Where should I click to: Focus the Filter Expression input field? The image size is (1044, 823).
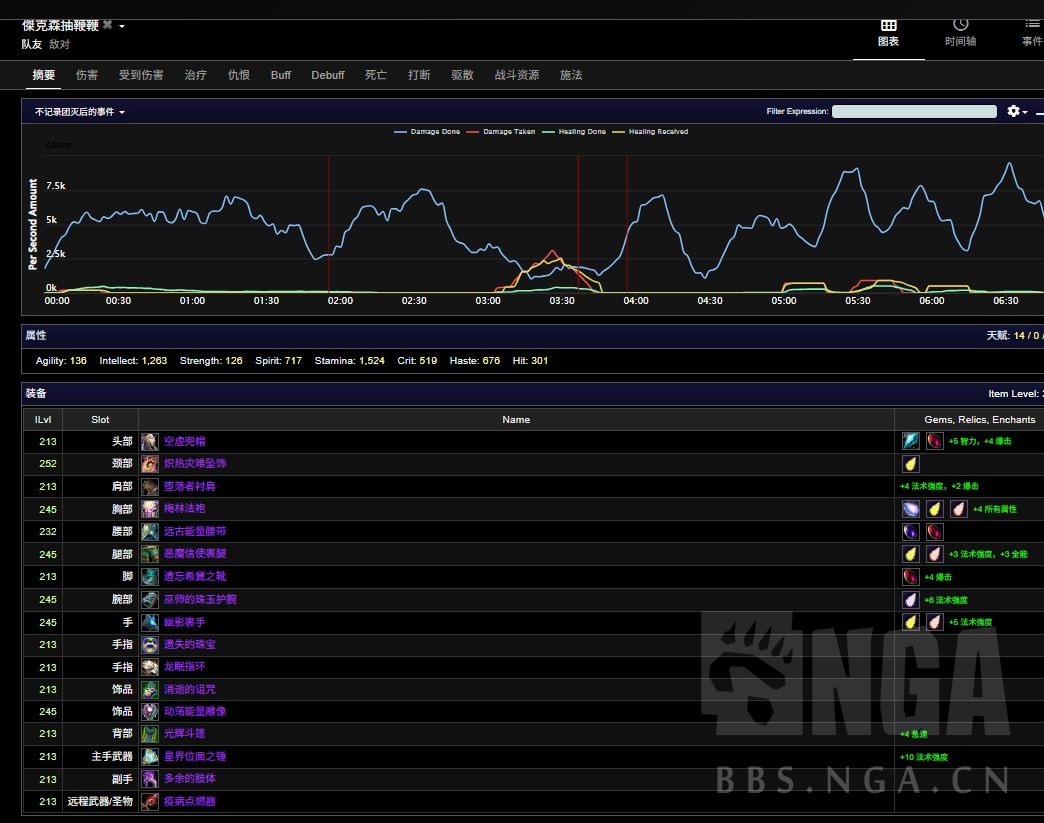(914, 112)
